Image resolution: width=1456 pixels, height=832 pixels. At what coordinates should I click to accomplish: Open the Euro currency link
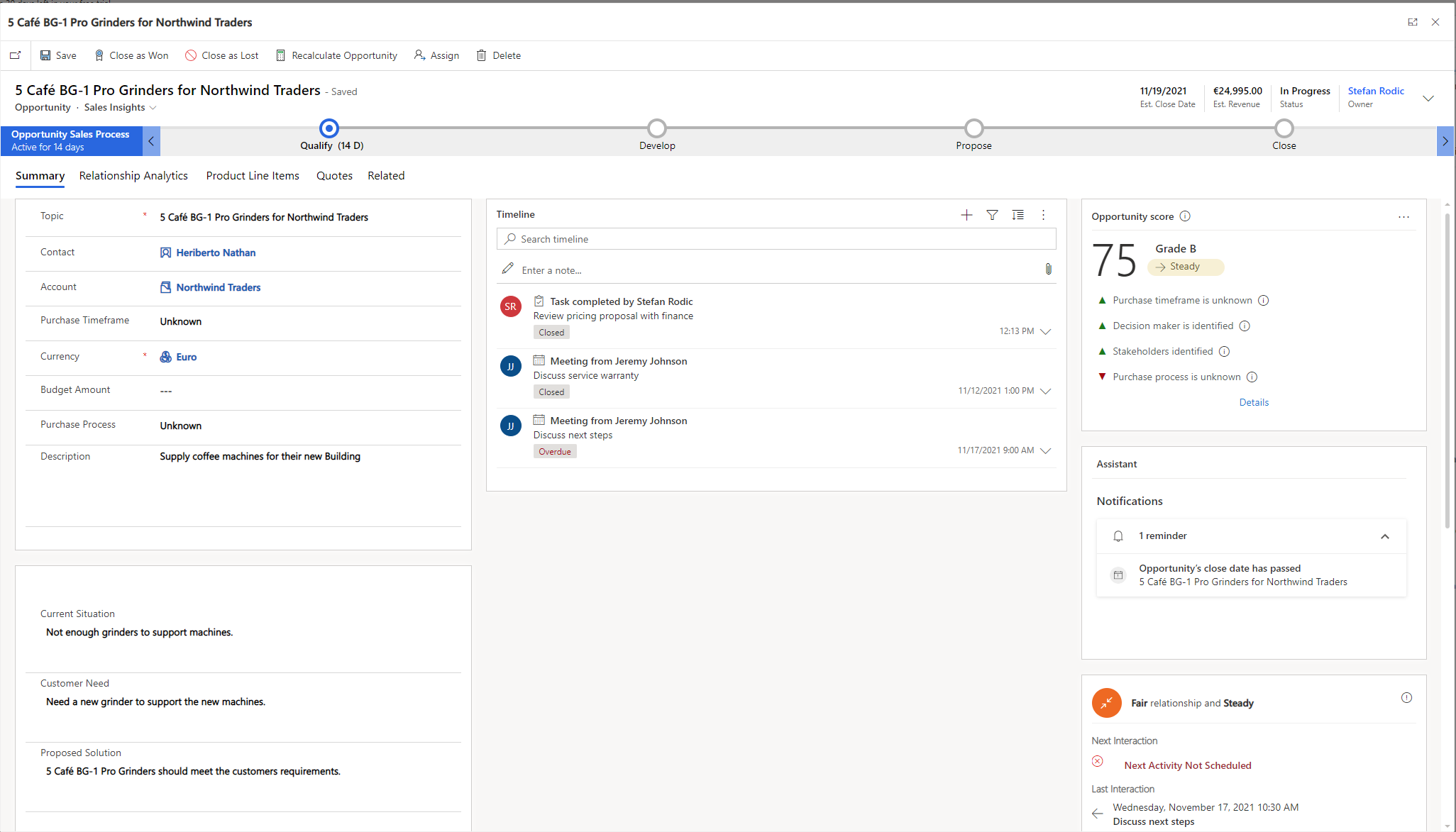(187, 357)
